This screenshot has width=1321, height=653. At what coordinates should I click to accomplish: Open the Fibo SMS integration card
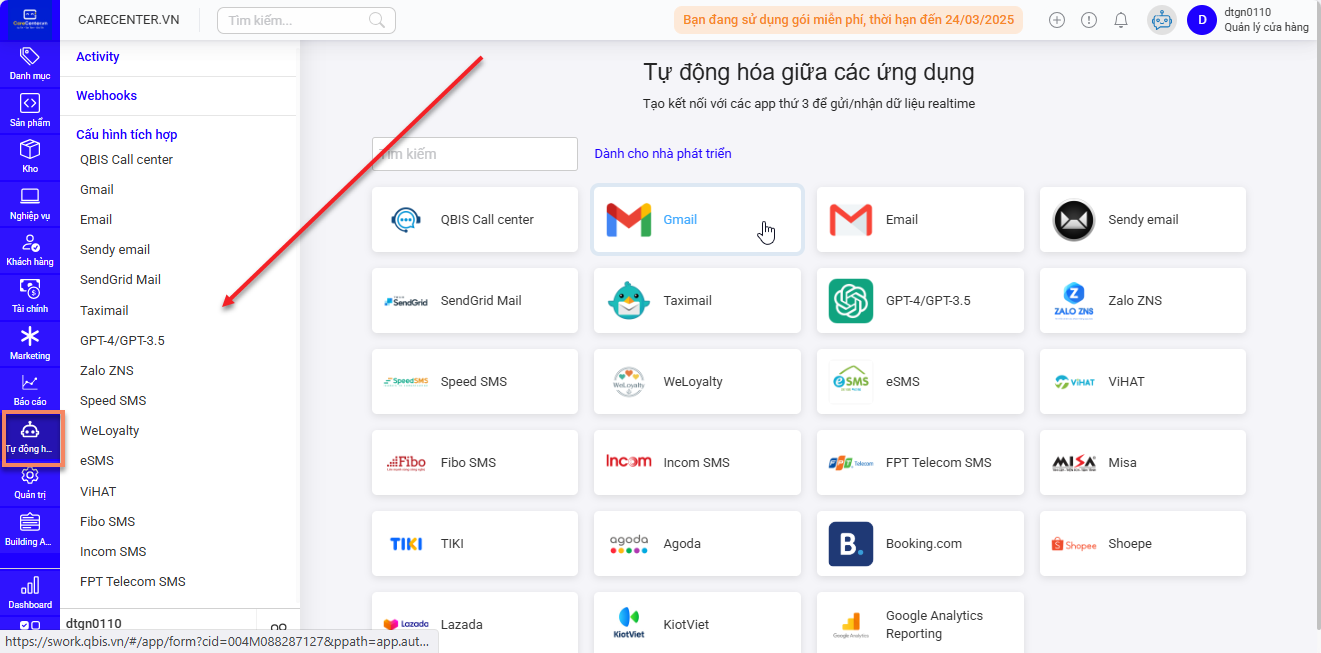(x=475, y=463)
